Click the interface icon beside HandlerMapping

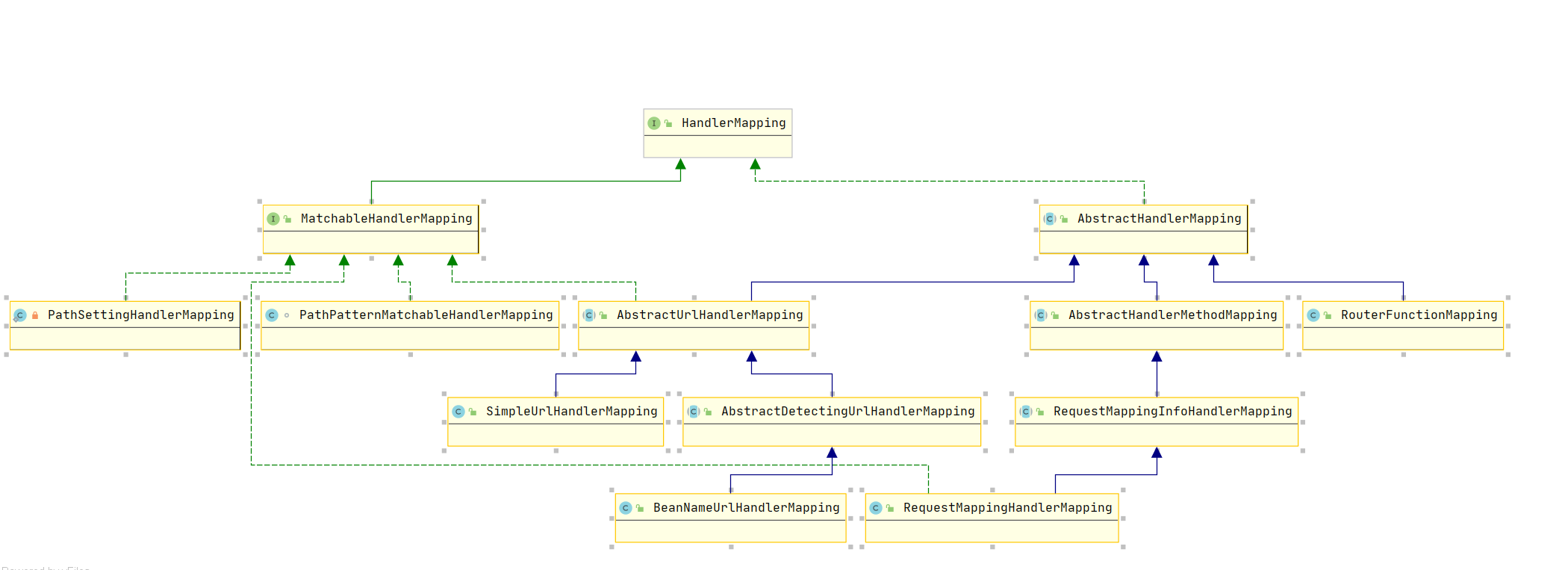(654, 123)
